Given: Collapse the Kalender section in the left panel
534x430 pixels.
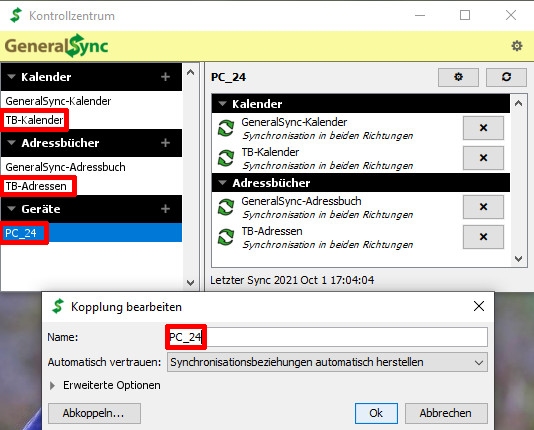Looking at the screenshot, I should 12,77.
